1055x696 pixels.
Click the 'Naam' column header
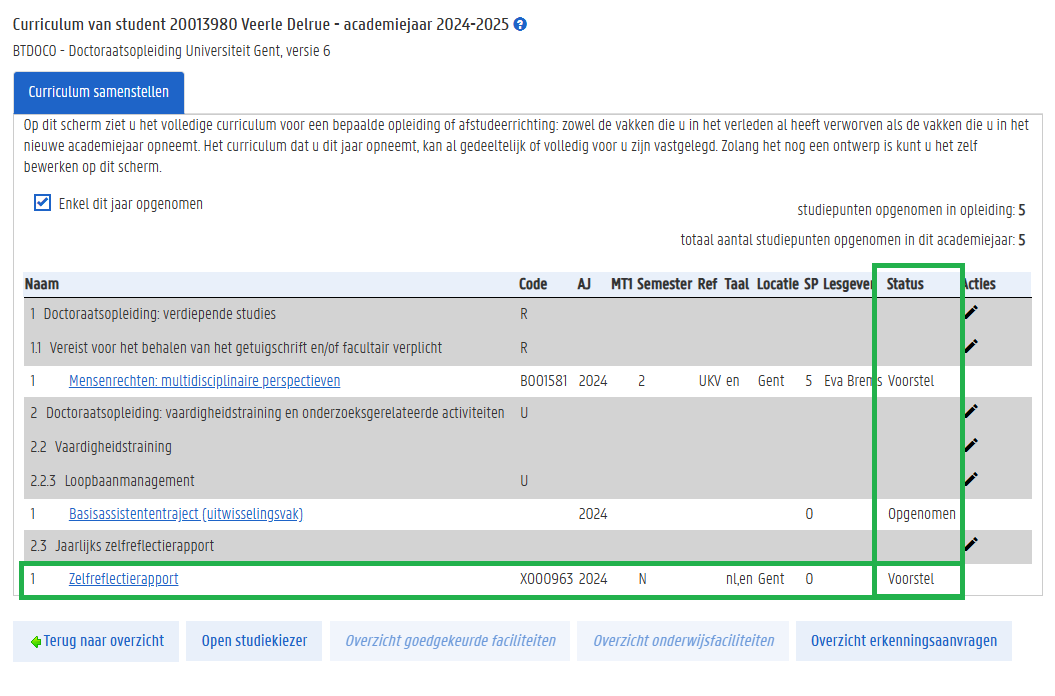pyautogui.click(x=42, y=284)
